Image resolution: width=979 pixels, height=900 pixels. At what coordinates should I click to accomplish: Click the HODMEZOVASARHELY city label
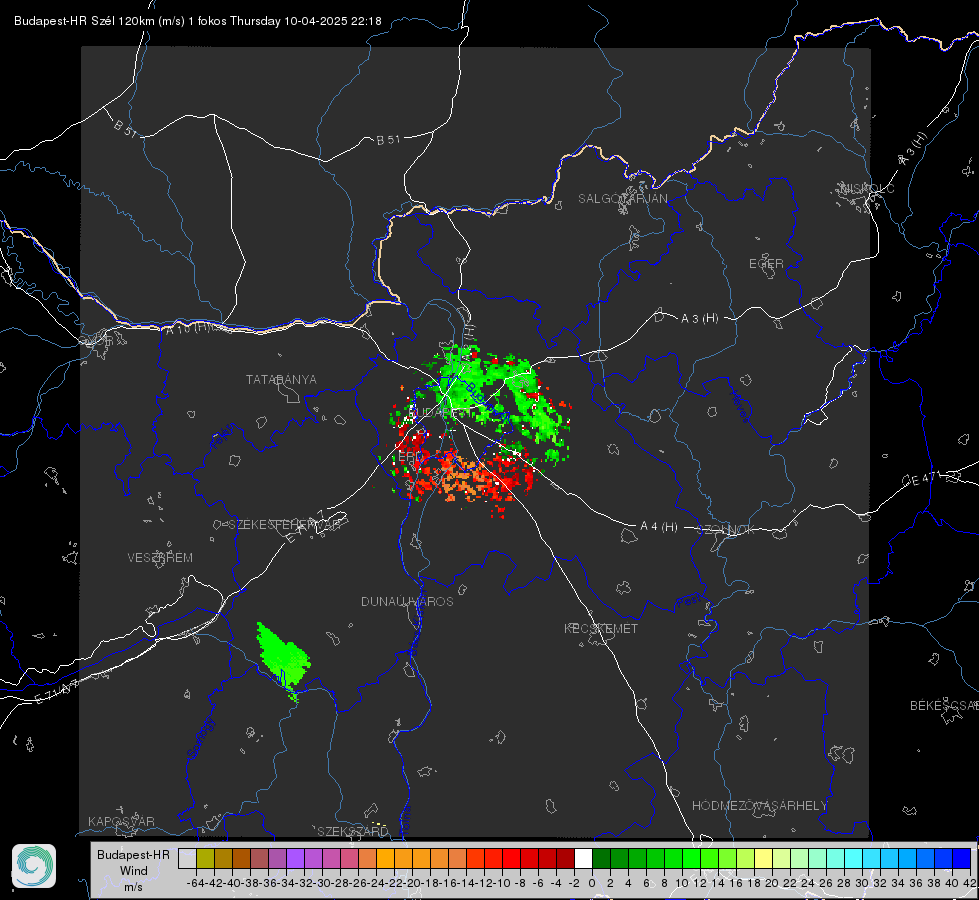tap(759, 806)
